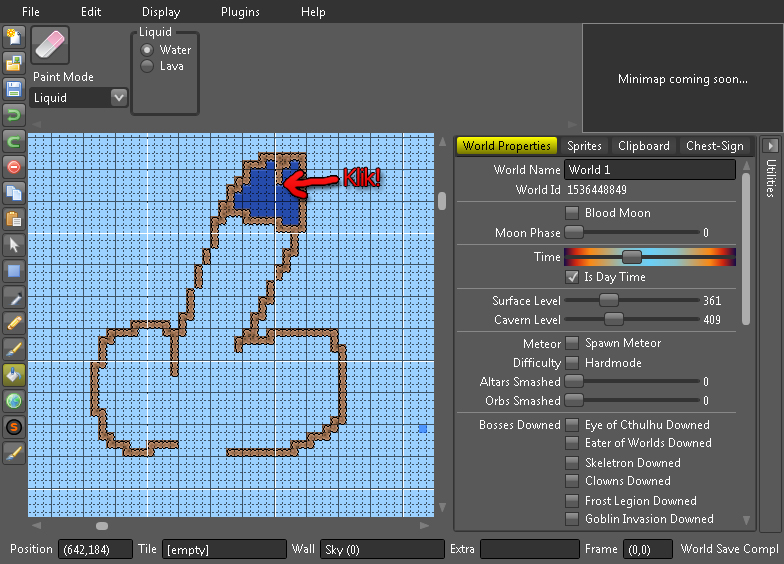This screenshot has width=784, height=564.
Task: Select the Brush tool below the Pencil
Action: point(14,349)
